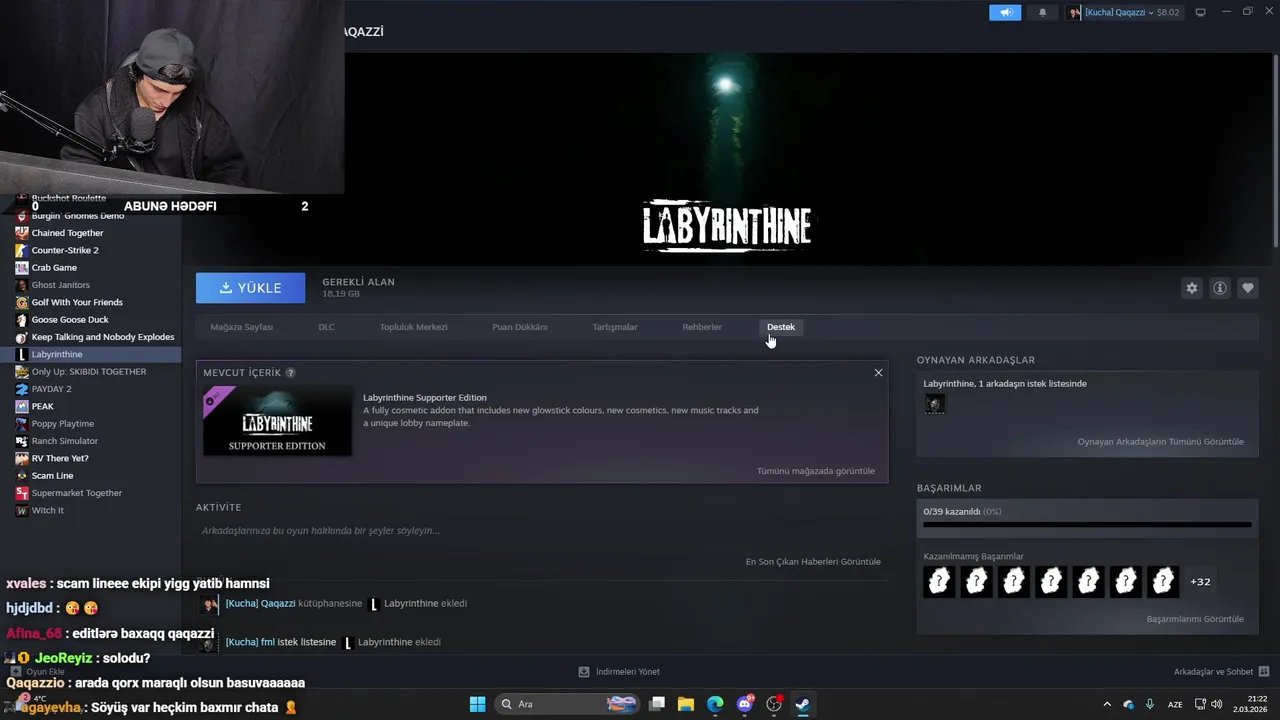
Task: Open File Explorer from the taskbar
Action: pos(686,704)
